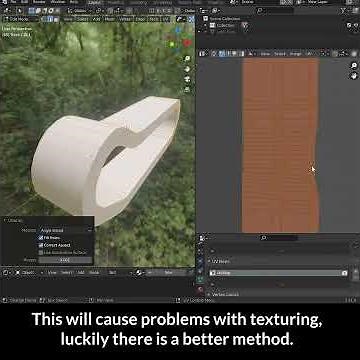
Task: Collapse the UV Maps panel
Action: point(220,261)
